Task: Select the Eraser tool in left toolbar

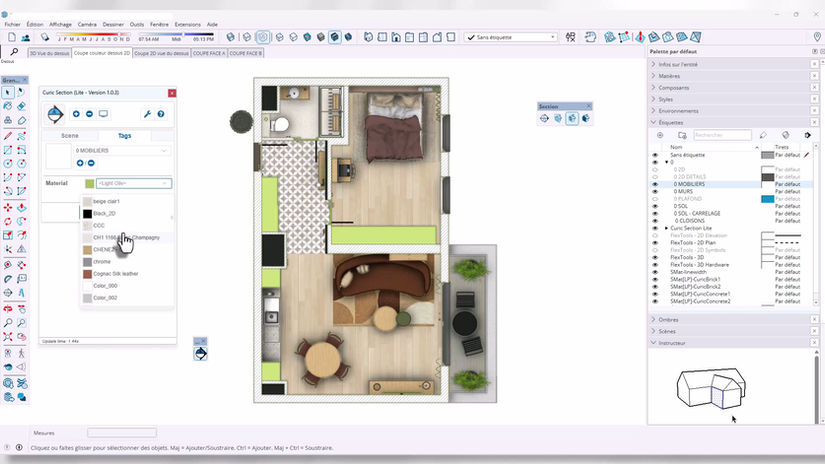Action: 22,106
